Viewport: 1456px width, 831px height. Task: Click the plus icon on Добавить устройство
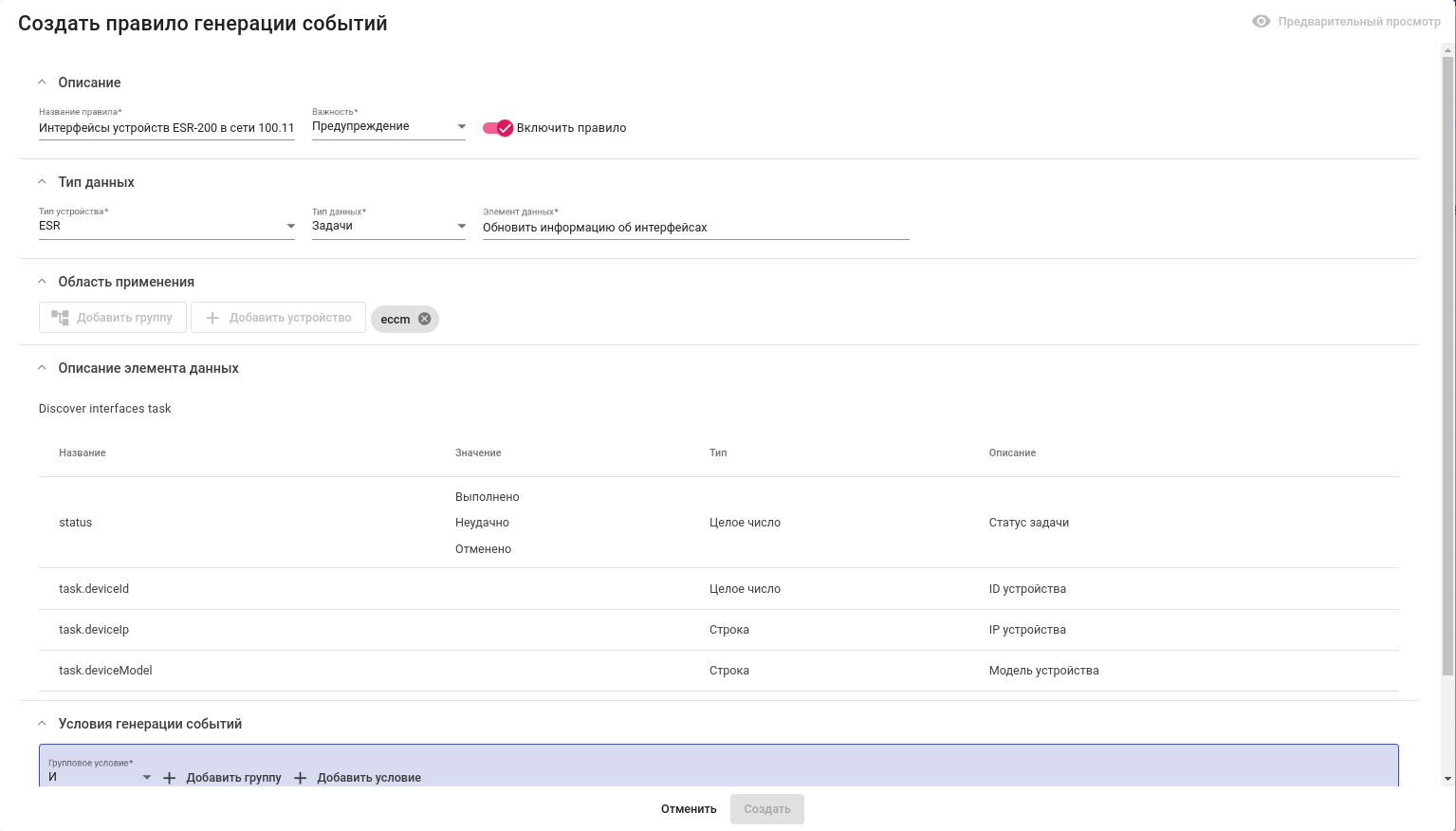coord(212,318)
